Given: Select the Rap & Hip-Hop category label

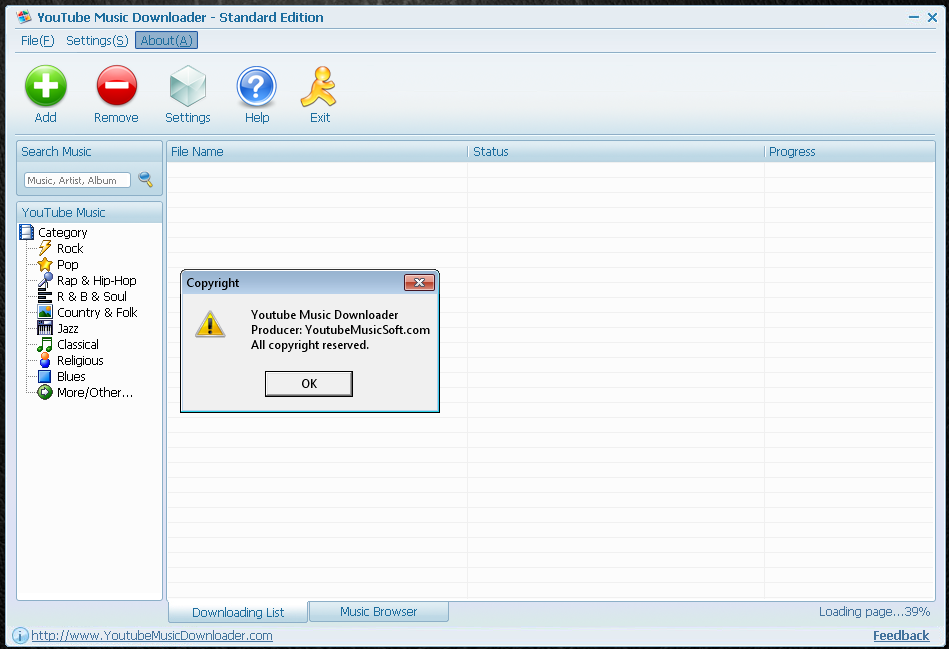Looking at the screenshot, I should [97, 280].
